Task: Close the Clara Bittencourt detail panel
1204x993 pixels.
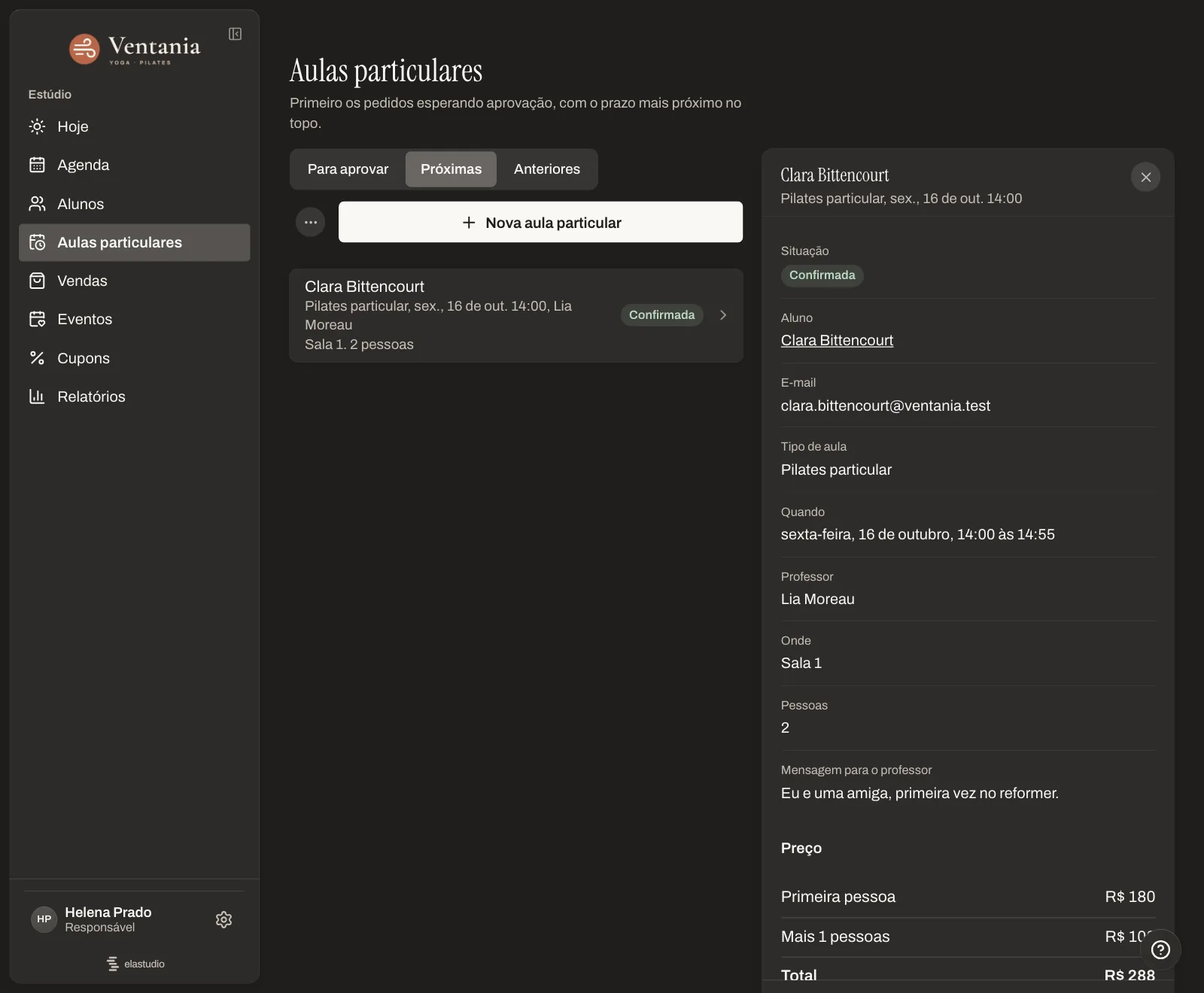Action: click(1145, 177)
